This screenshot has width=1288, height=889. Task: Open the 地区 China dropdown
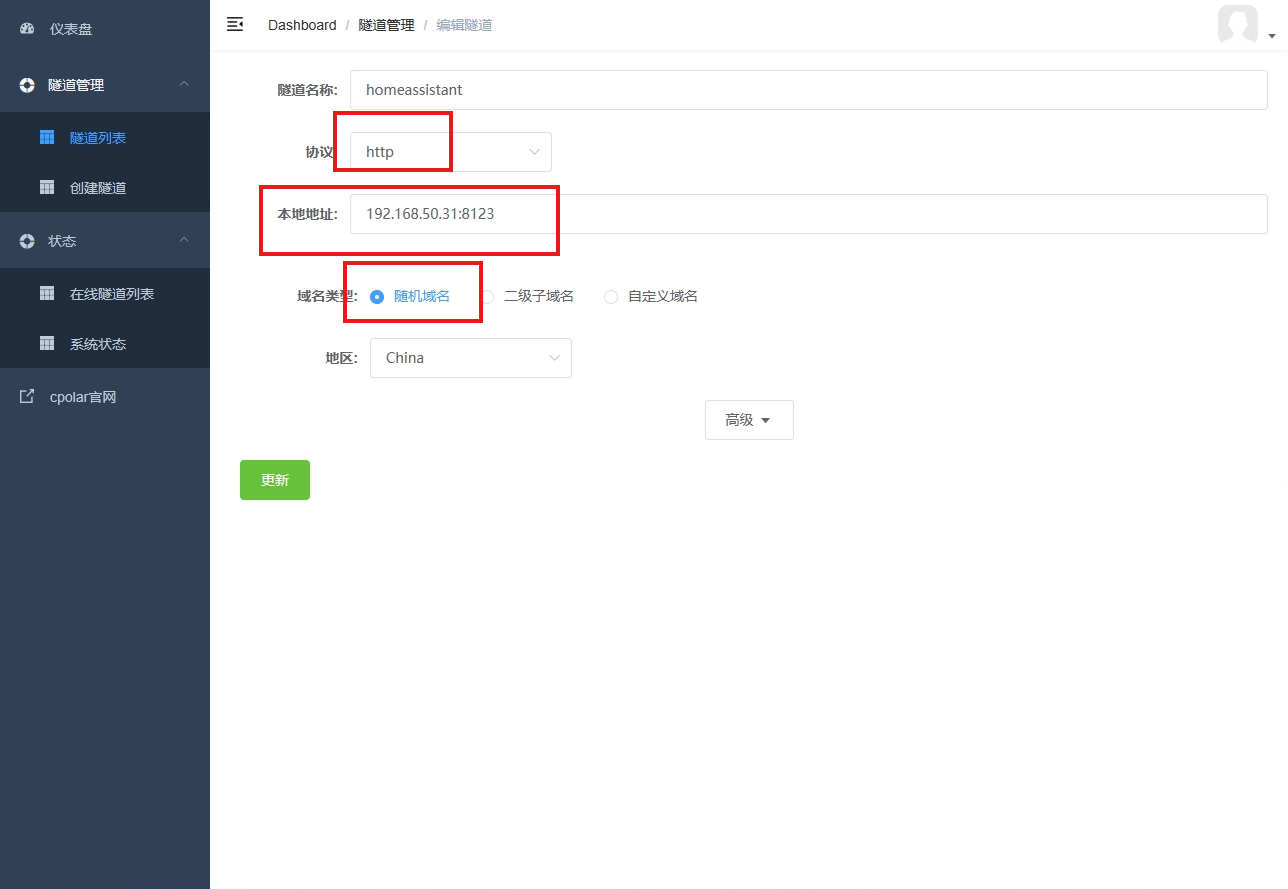point(471,358)
